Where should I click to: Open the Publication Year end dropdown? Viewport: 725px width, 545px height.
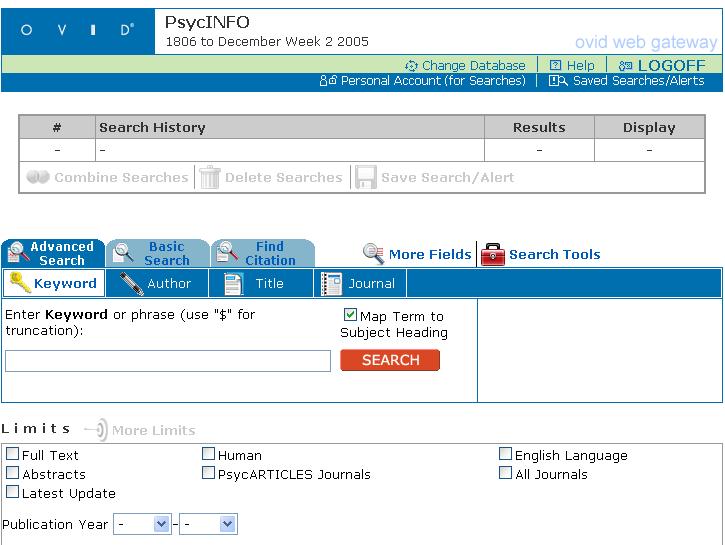(x=208, y=524)
